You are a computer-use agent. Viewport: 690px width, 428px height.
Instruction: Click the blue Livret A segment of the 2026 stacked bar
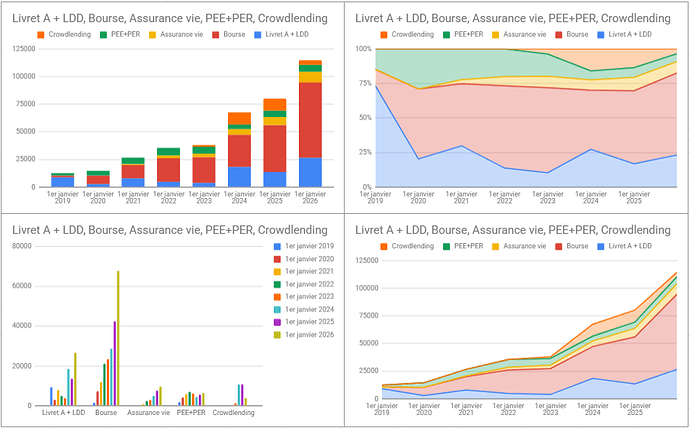pyautogui.click(x=312, y=172)
